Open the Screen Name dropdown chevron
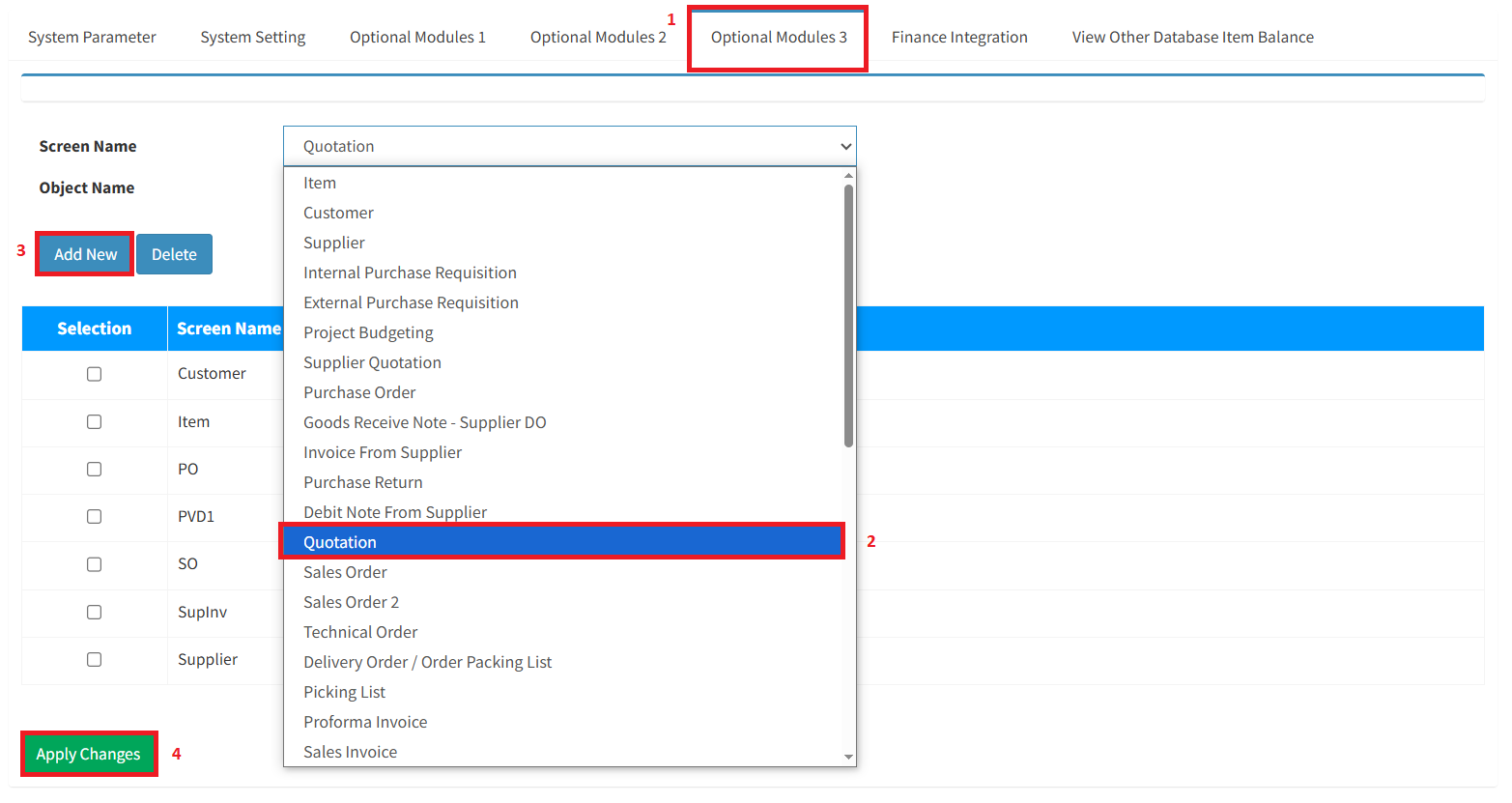 click(845, 147)
